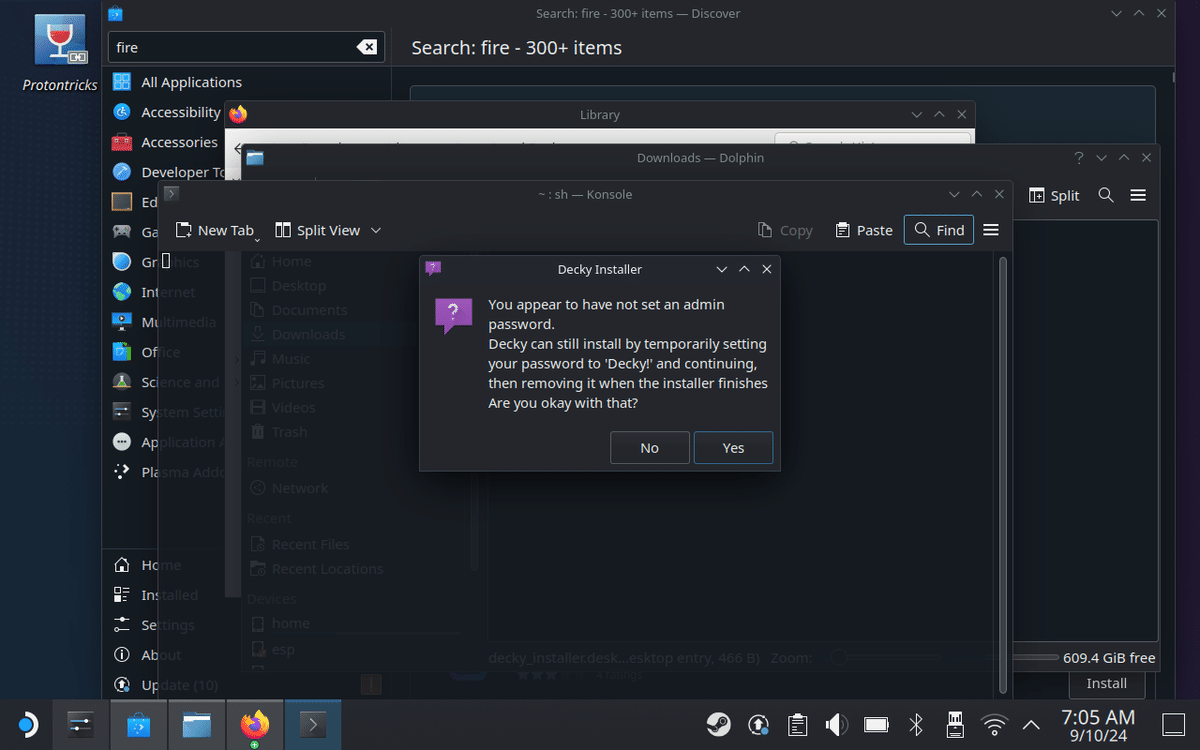
Task: Open Find in Konsole toolbar
Action: pos(938,230)
